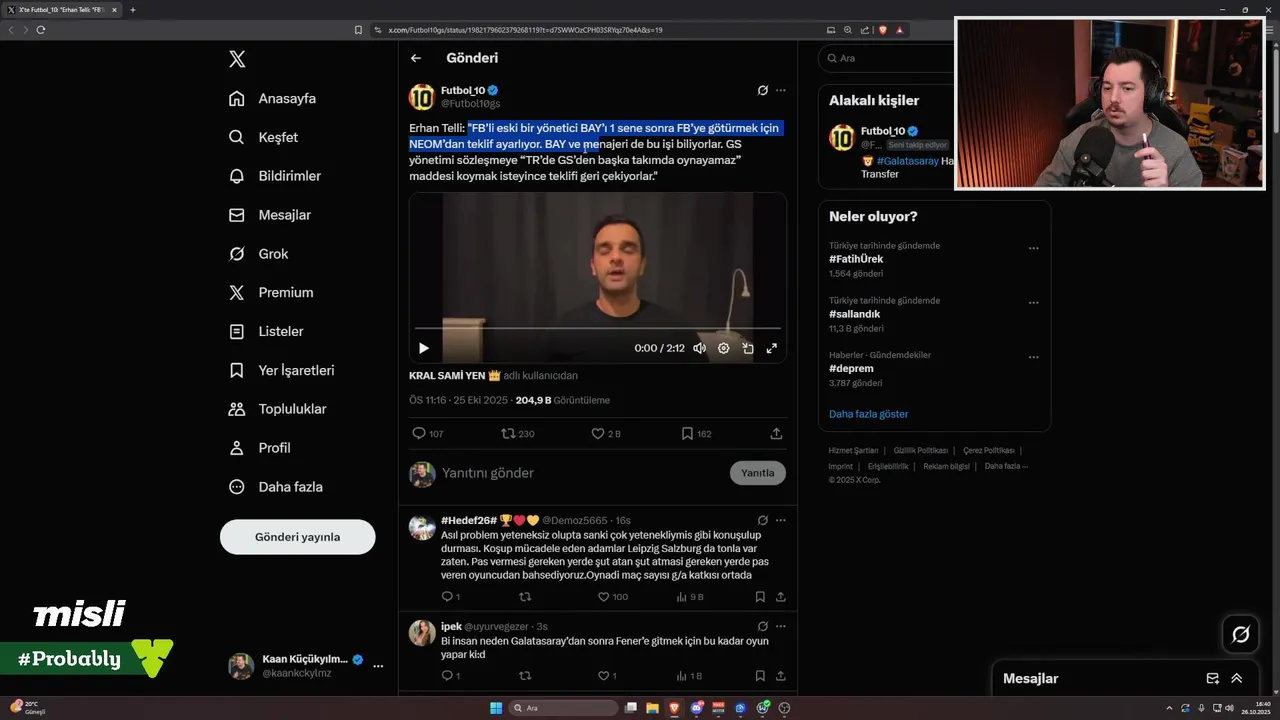Open Futbol_10 profile avatar on the post
This screenshot has width=1280, height=720.
click(422, 97)
